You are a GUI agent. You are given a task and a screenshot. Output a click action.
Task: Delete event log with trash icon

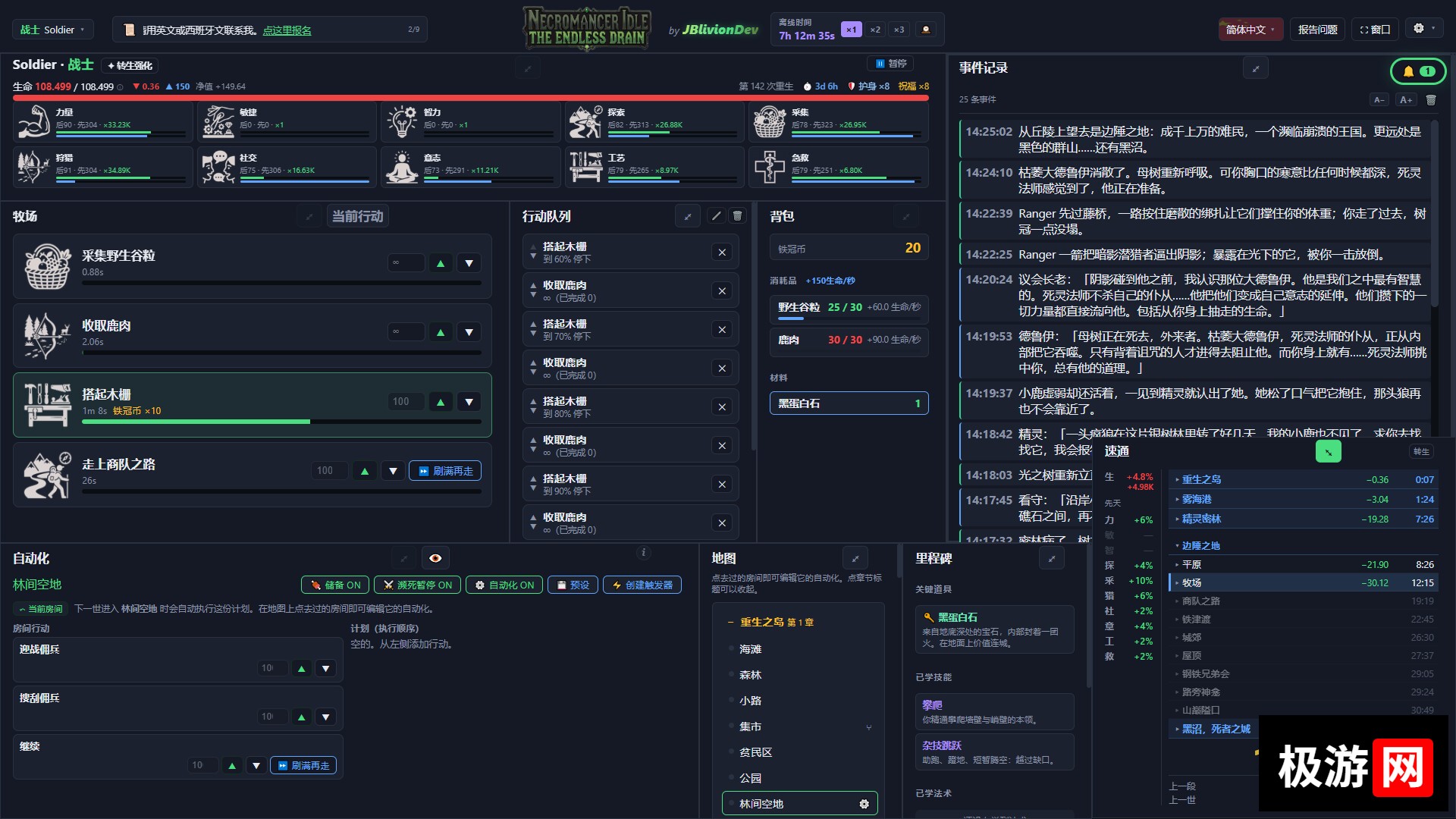pyautogui.click(x=1431, y=100)
